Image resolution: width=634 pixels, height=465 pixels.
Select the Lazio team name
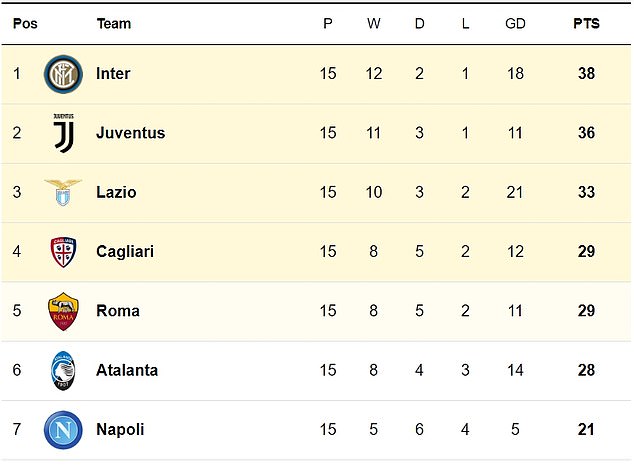pos(116,192)
